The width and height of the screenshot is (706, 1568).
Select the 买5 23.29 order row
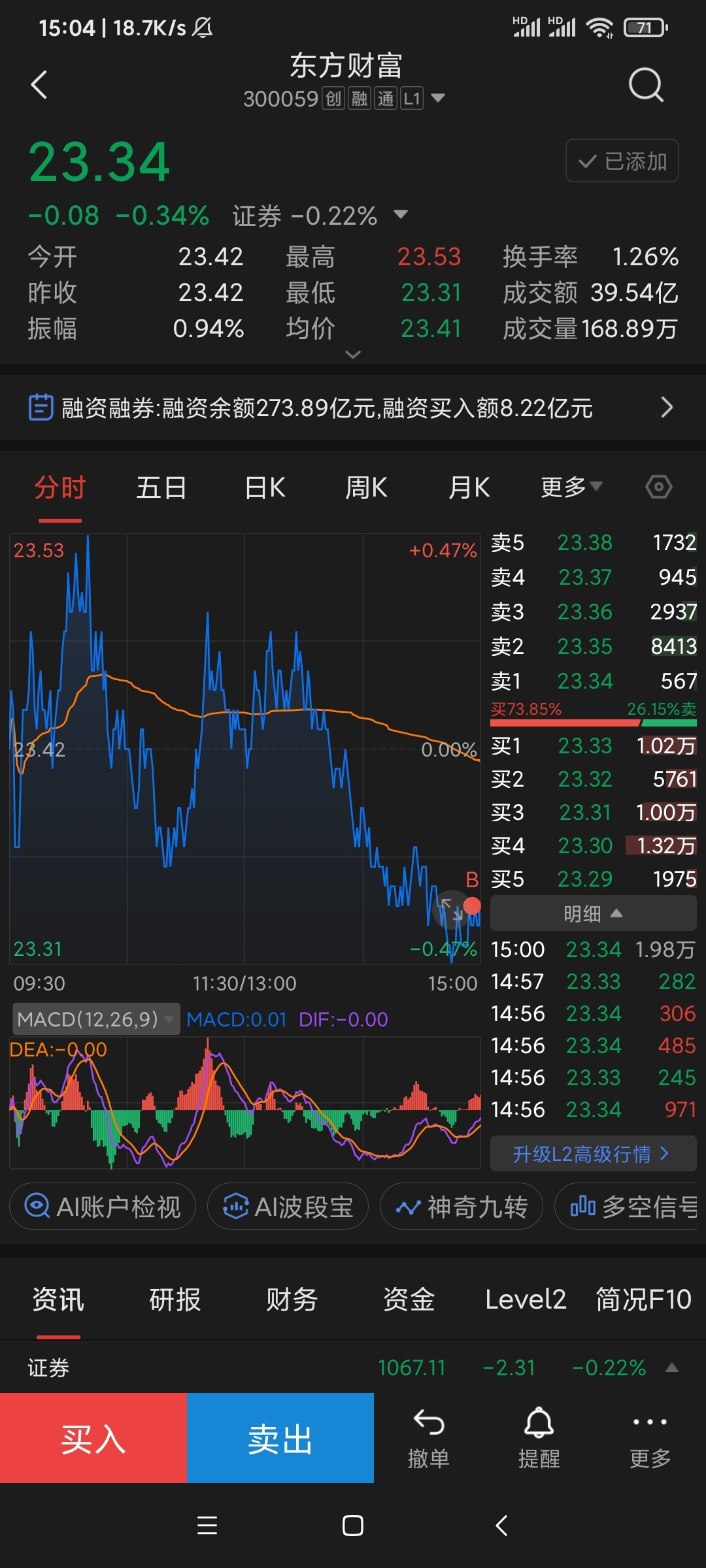coord(593,879)
